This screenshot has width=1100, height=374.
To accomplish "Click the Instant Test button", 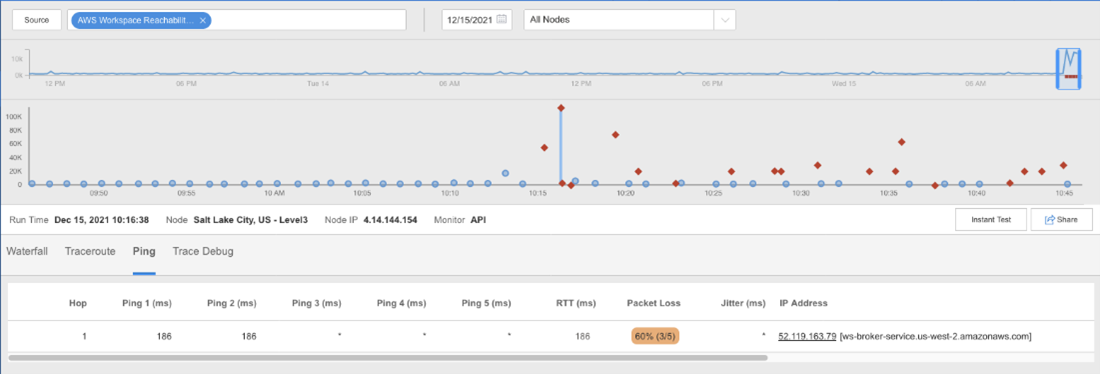I will tap(991, 220).
